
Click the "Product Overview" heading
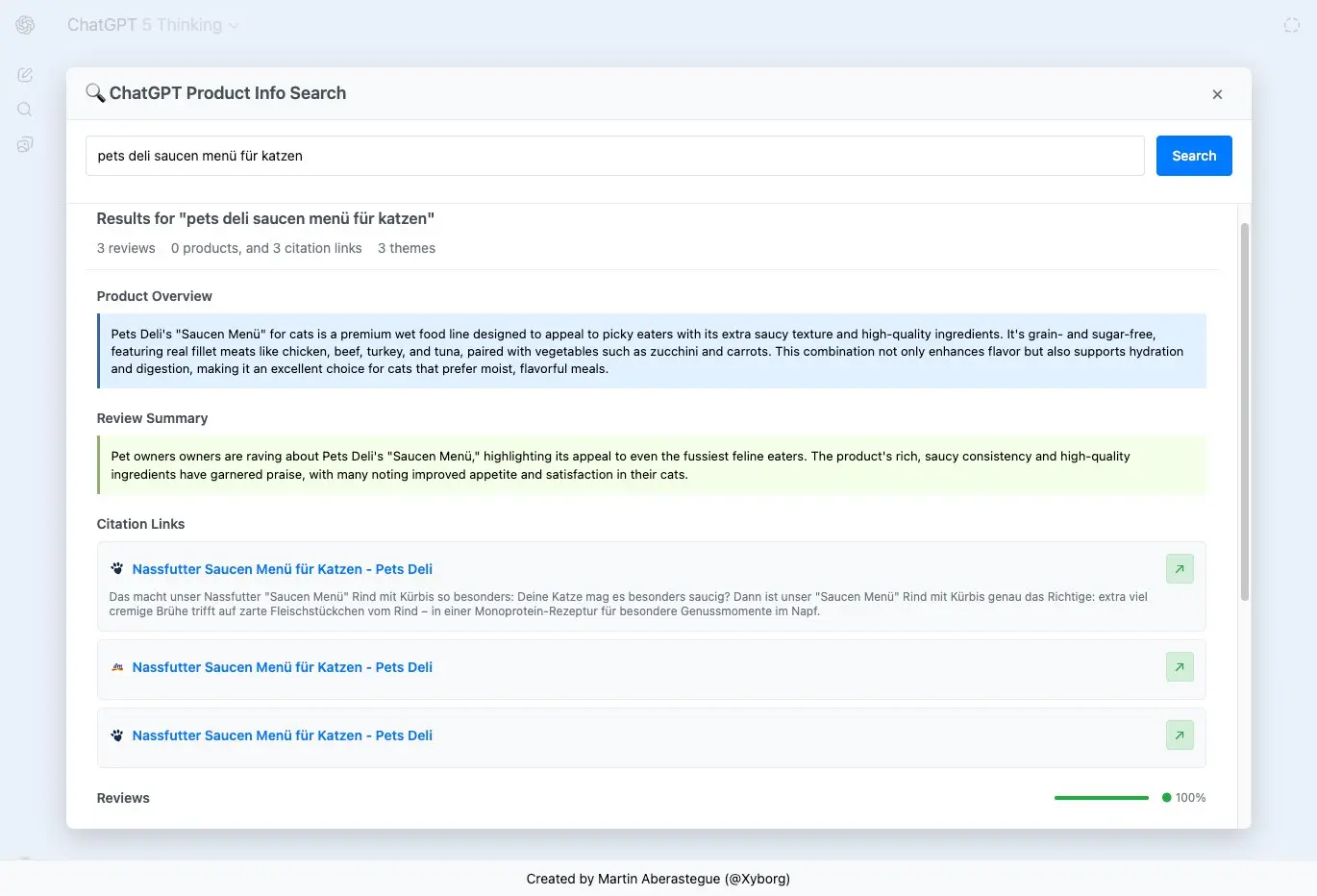pos(155,296)
